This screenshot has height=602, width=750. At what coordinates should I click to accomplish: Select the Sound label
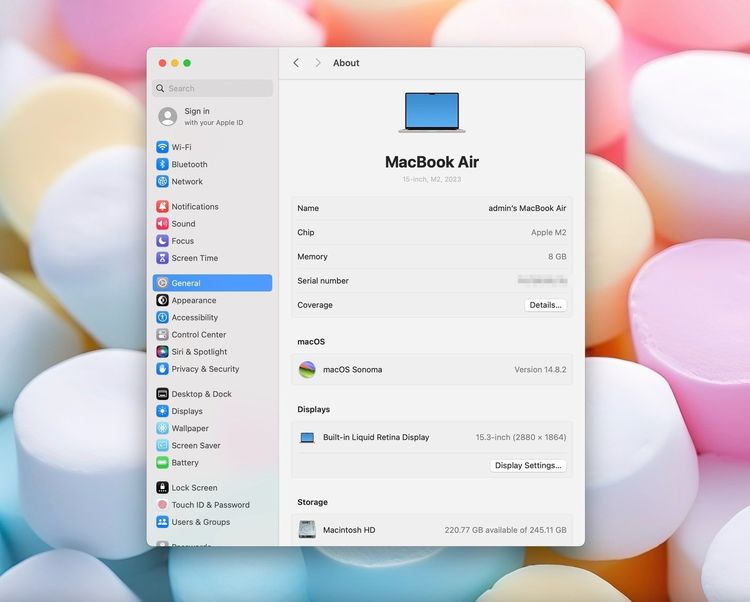tap(183, 223)
